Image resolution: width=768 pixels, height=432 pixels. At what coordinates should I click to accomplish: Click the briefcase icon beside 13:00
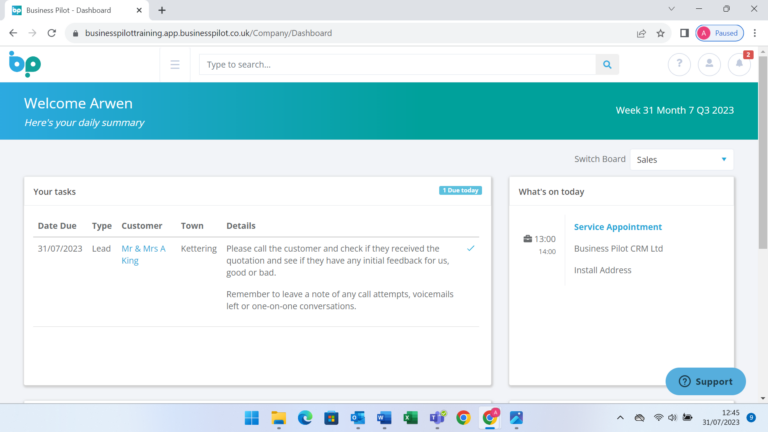pos(528,239)
